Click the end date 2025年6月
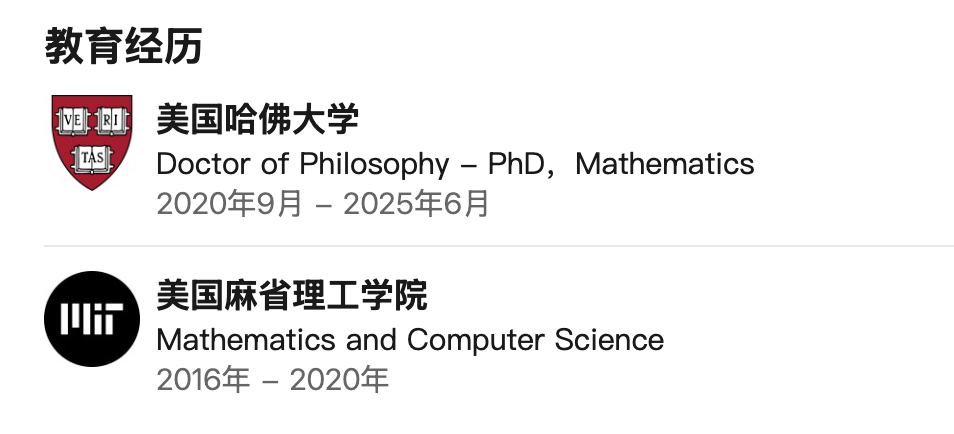Viewport: 954px width, 434px height. pos(416,204)
